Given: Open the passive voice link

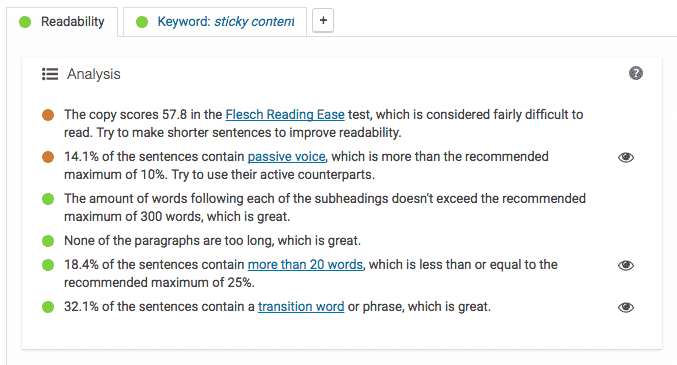Looking at the screenshot, I should 286,156.
